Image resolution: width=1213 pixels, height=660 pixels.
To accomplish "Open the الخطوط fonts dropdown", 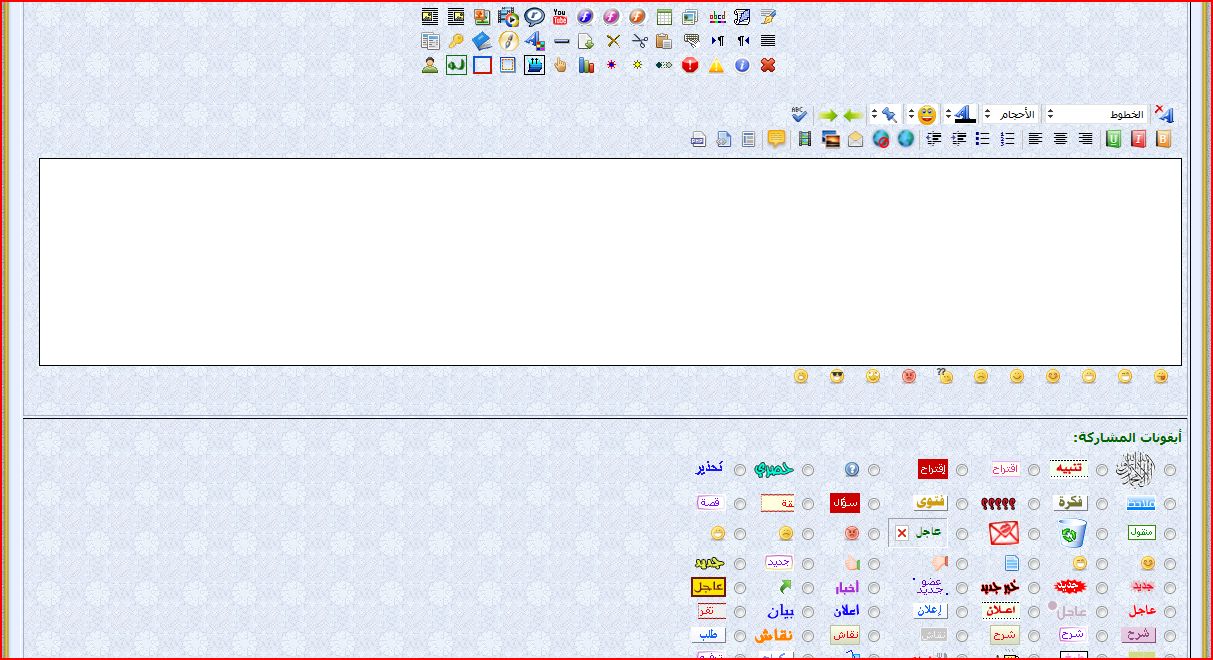I will click(1100, 114).
